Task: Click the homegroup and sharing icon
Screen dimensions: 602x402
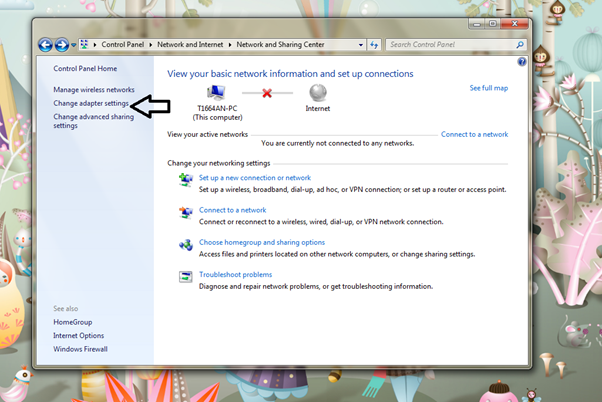Action: (186, 244)
